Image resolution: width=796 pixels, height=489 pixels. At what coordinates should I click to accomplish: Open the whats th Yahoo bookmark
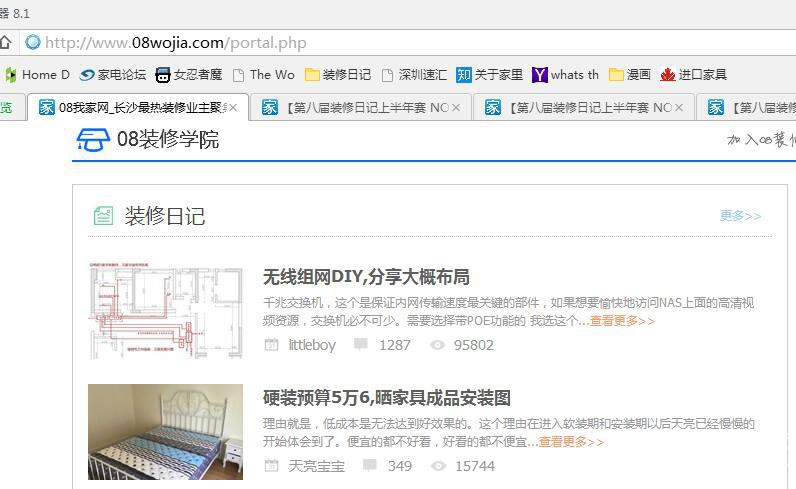click(x=565, y=74)
